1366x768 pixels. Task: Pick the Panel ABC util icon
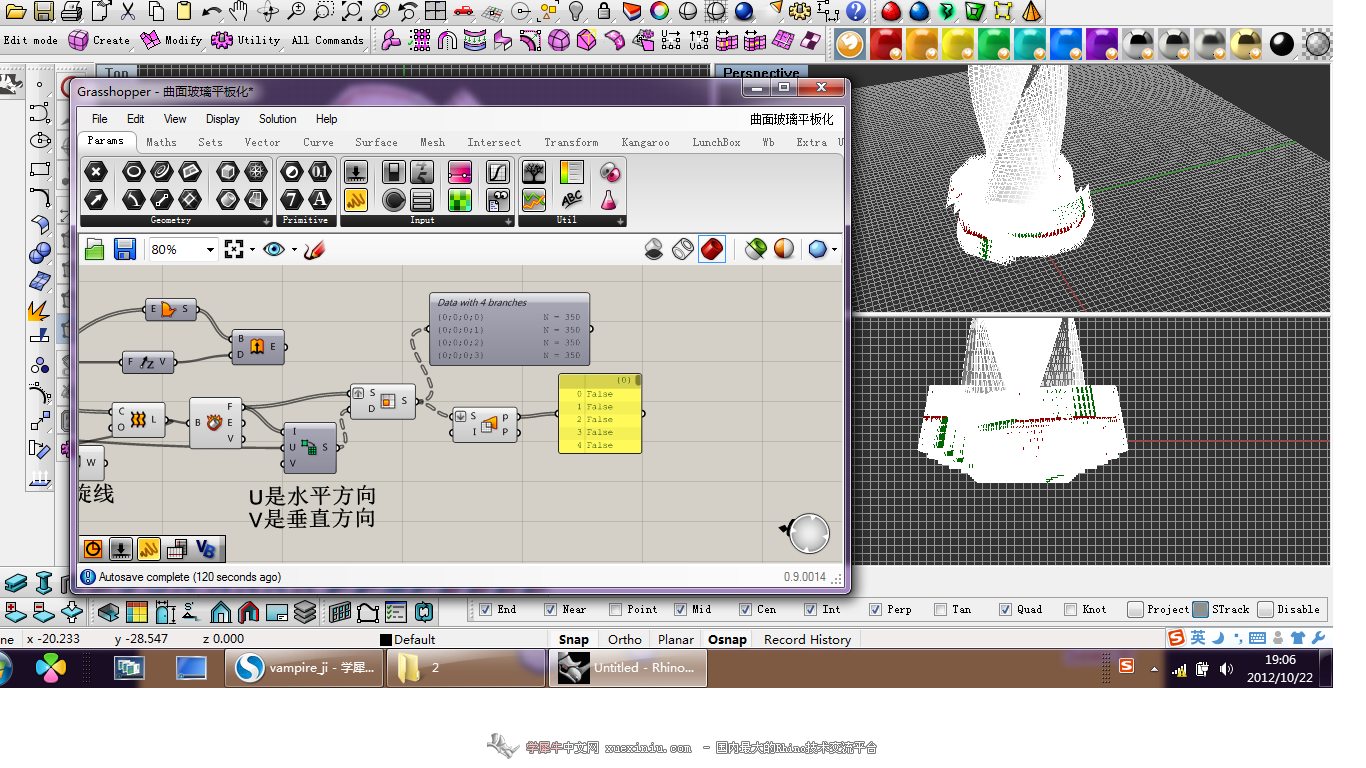click(571, 199)
